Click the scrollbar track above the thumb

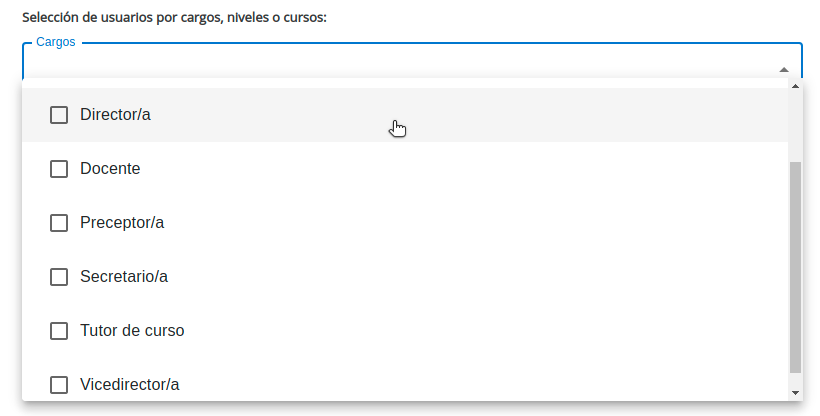point(795,127)
